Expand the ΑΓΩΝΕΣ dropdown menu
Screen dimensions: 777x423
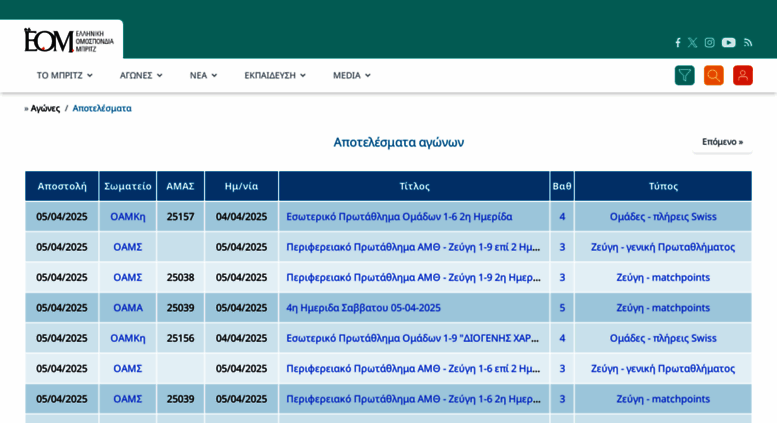[x=141, y=75]
